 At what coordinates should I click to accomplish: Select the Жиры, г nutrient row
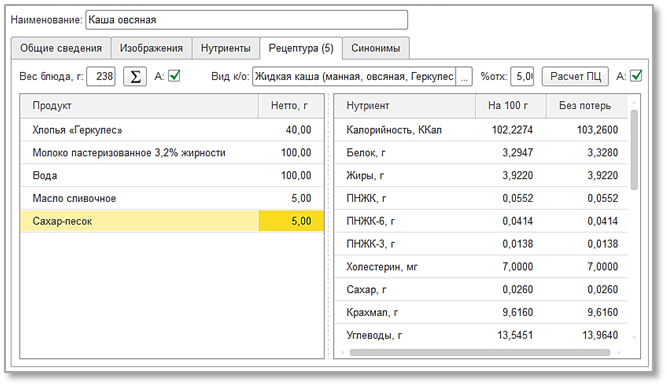(481, 175)
